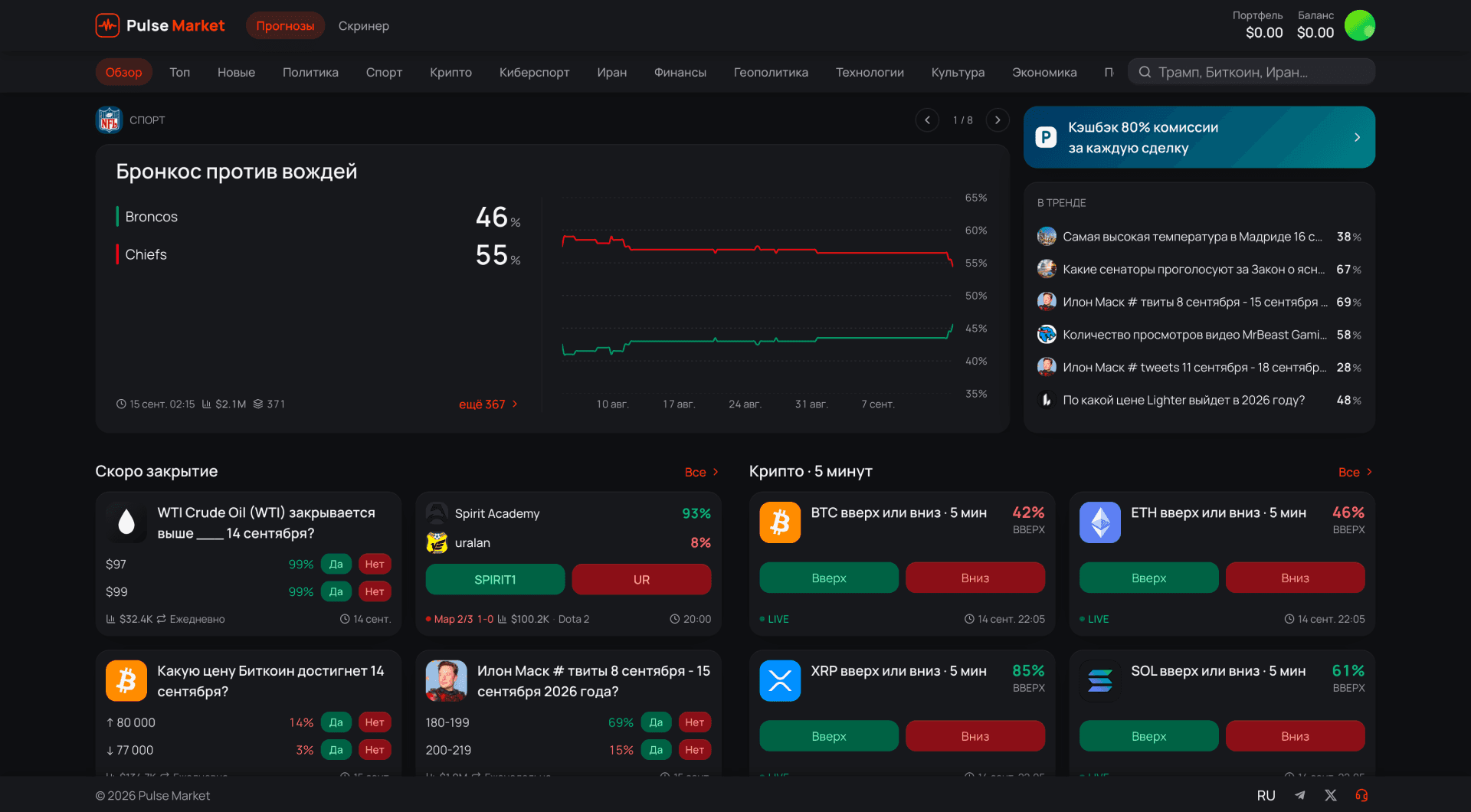Click Вниз on the SOL 5-min card
The width and height of the screenshot is (1471, 812).
click(1295, 736)
